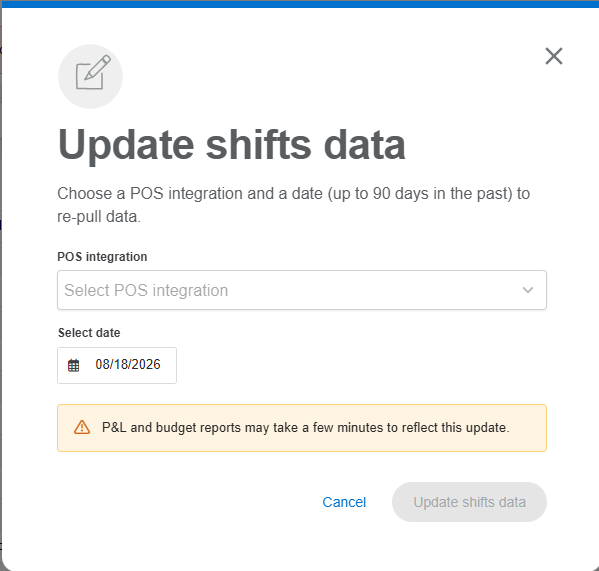599x571 pixels.
Task: Click the POS integration field label
Action: pyautogui.click(x=102, y=257)
